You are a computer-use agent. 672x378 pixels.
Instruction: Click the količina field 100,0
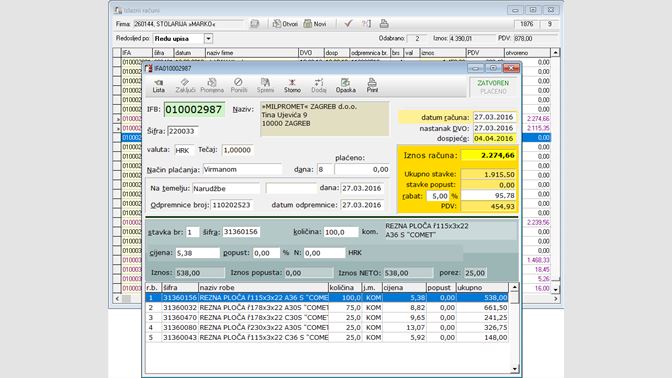point(341,232)
